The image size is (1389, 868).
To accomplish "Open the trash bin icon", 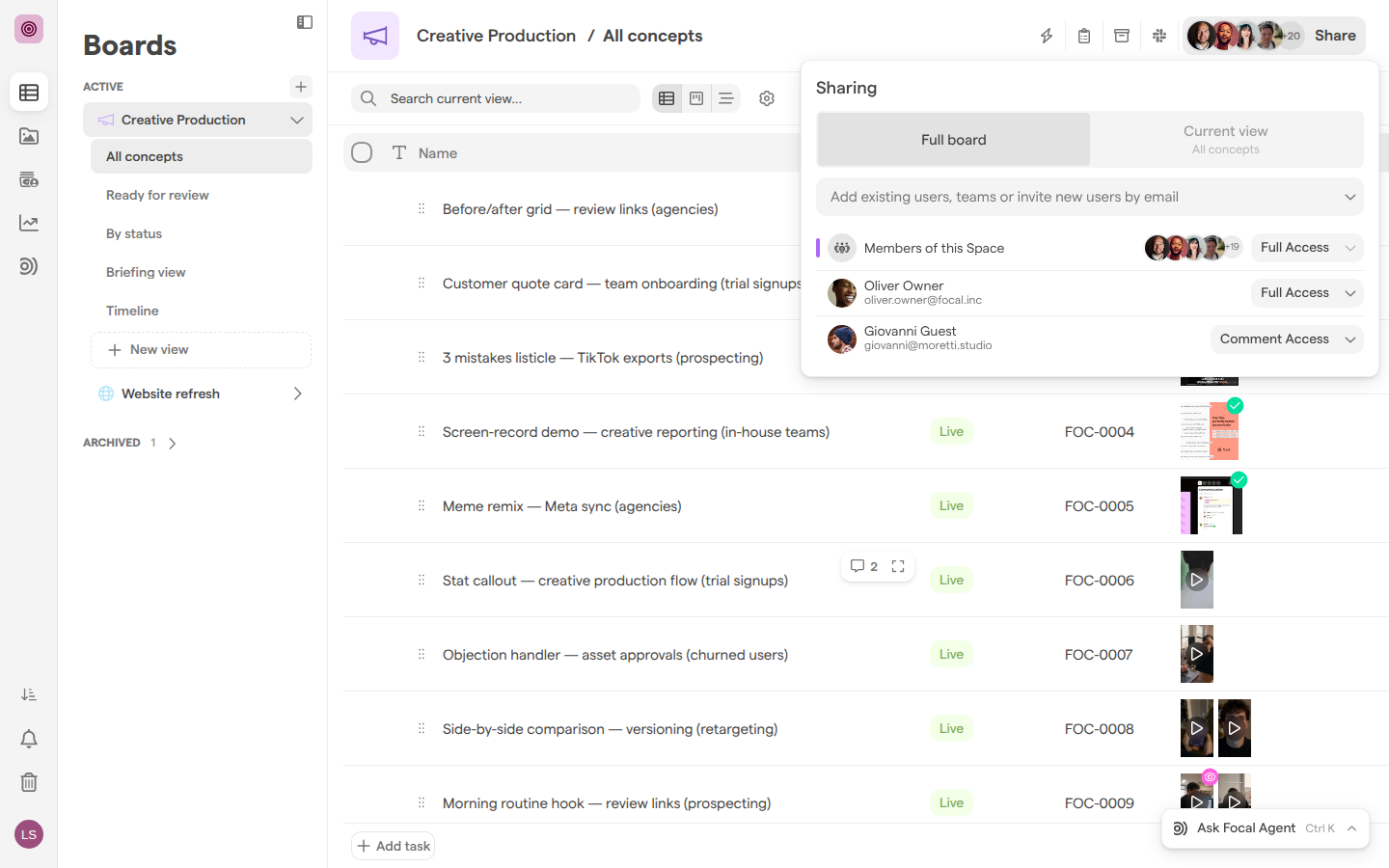I will click(29, 782).
